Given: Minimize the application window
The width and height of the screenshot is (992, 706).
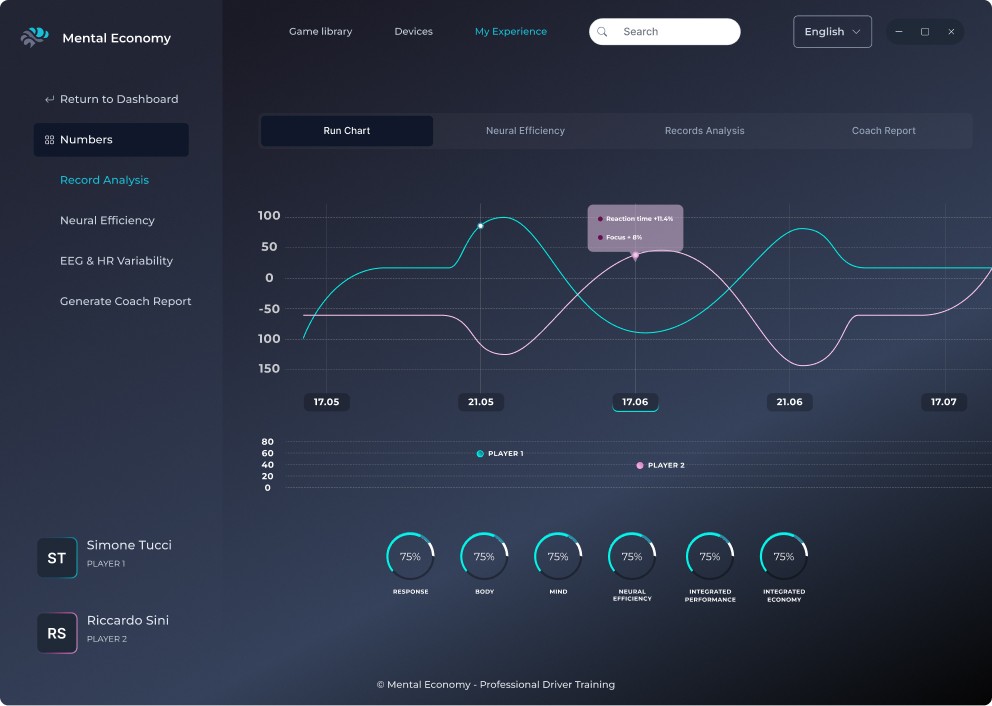Looking at the screenshot, I should [x=899, y=32].
